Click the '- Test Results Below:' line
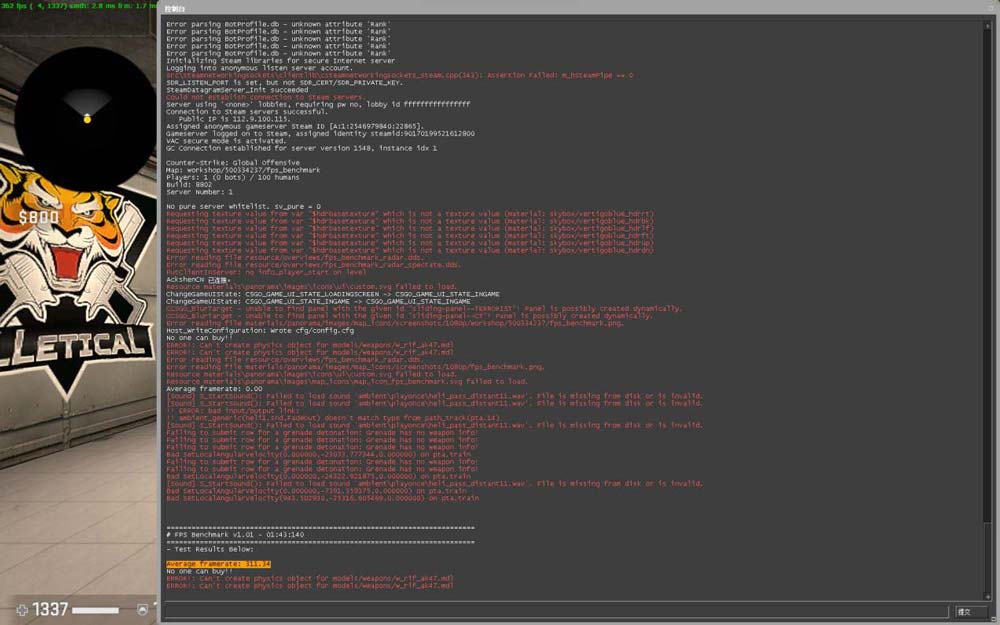The image size is (1000, 625). click(210, 550)
